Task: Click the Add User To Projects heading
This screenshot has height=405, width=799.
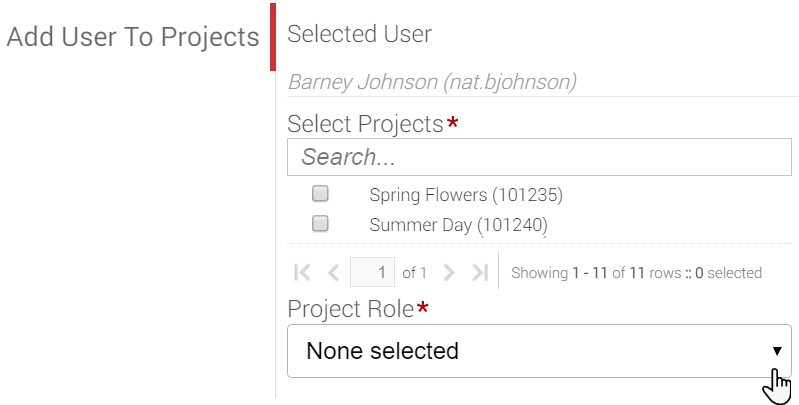Action: [x=133, y=37]
